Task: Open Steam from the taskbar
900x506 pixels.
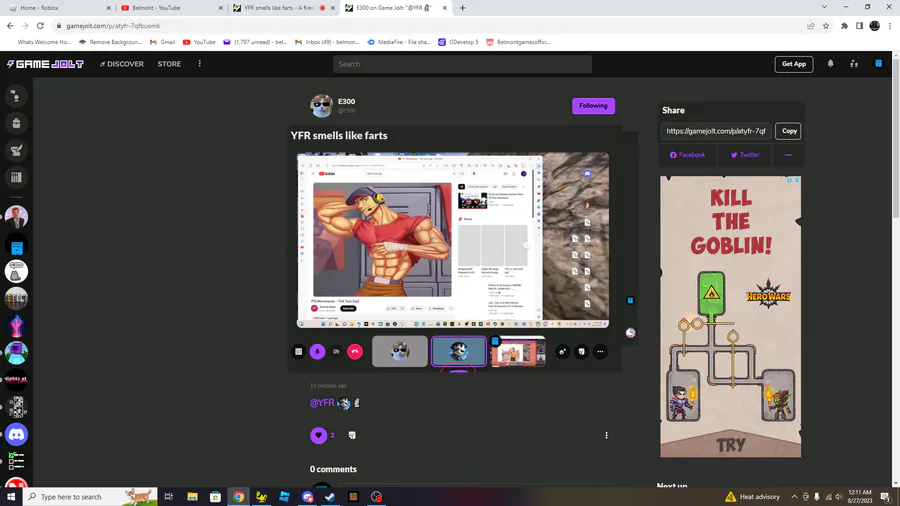Action: [330, 497]
